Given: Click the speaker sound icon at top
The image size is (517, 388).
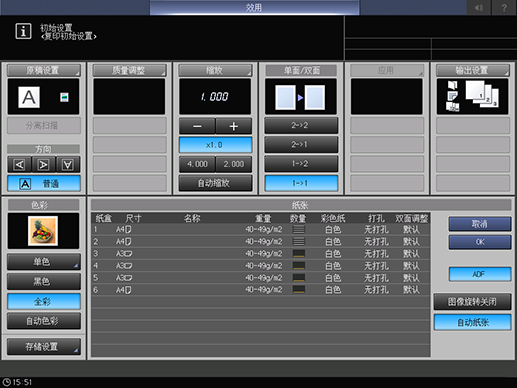Looking at the screenshot, I should coord(479,7).
